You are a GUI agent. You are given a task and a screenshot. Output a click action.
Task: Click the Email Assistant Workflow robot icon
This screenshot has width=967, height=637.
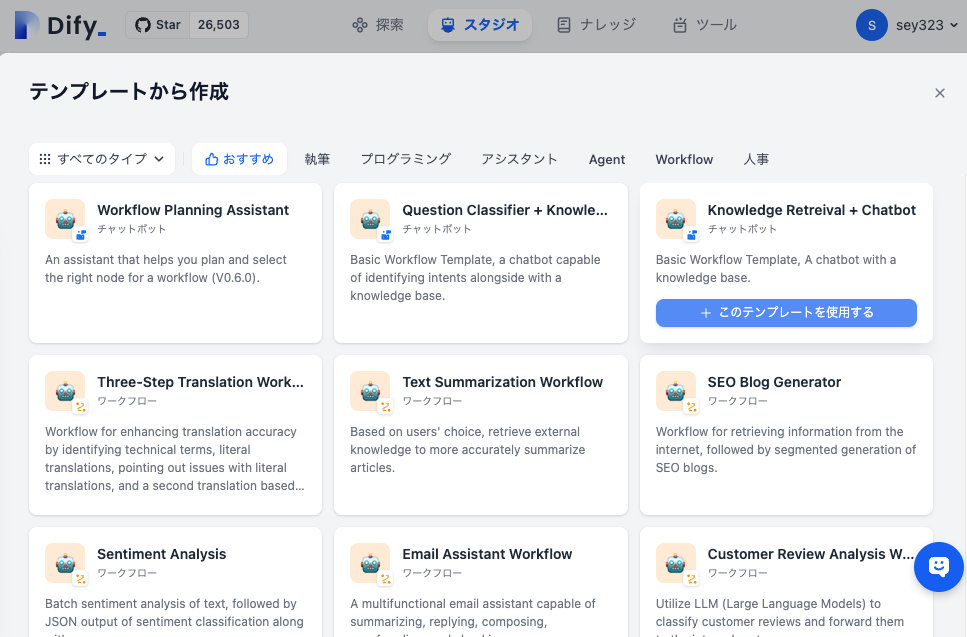(x=370, y=563)
